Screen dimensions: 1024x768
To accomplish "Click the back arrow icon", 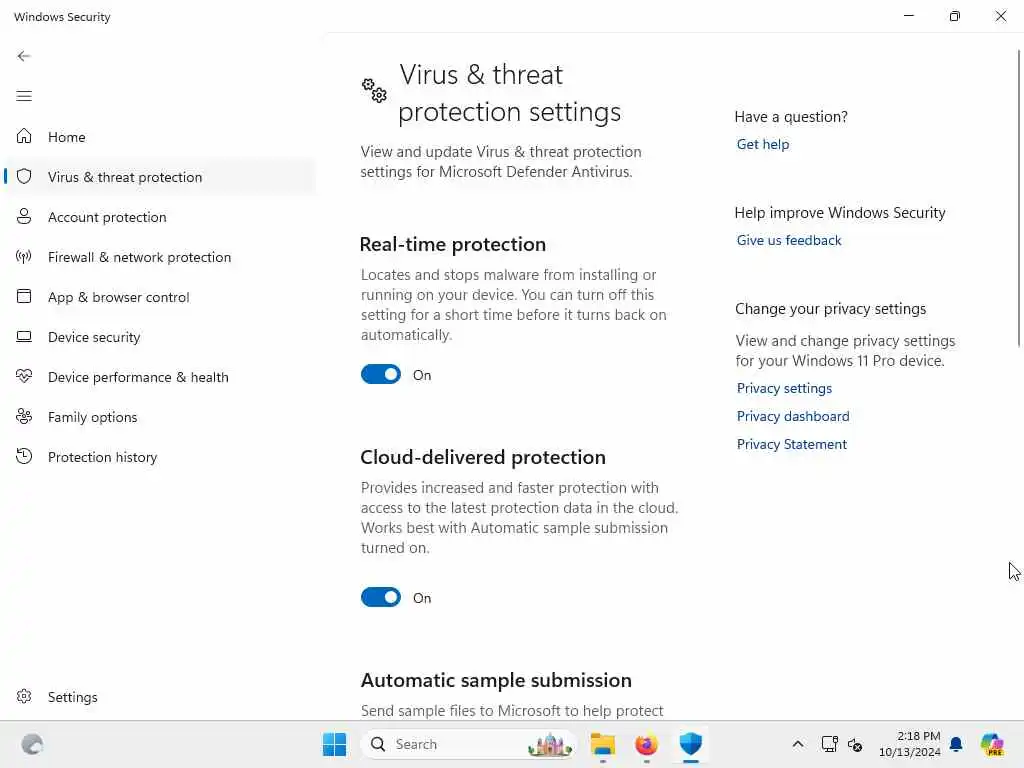I will [24, 56].
